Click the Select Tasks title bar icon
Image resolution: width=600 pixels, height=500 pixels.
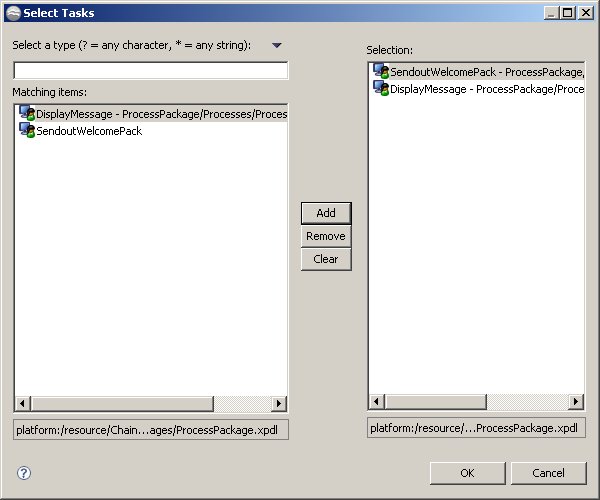[13, 13]
